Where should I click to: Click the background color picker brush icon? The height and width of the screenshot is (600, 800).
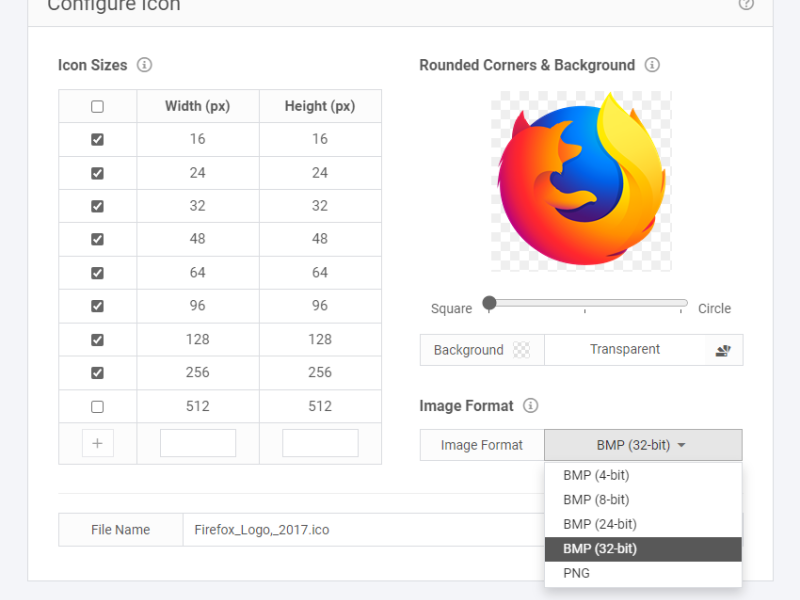tap(723, 351)
